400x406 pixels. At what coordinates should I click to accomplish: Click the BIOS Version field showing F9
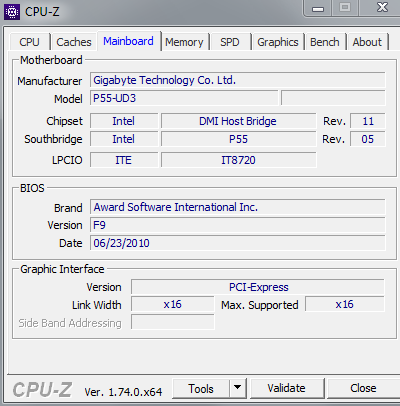pyautogui.click(x=238, y=225)
